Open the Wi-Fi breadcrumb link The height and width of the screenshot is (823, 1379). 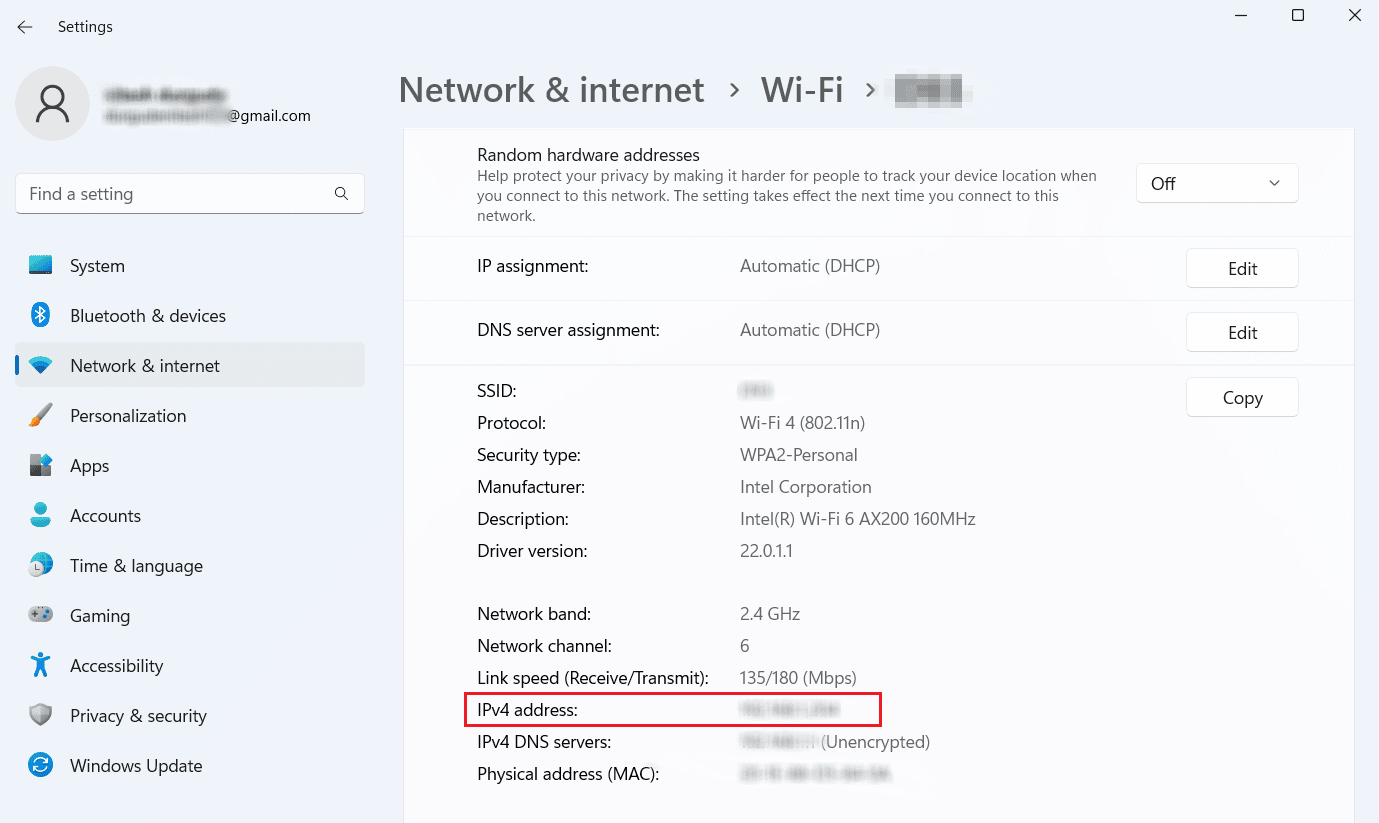[801, 90]
